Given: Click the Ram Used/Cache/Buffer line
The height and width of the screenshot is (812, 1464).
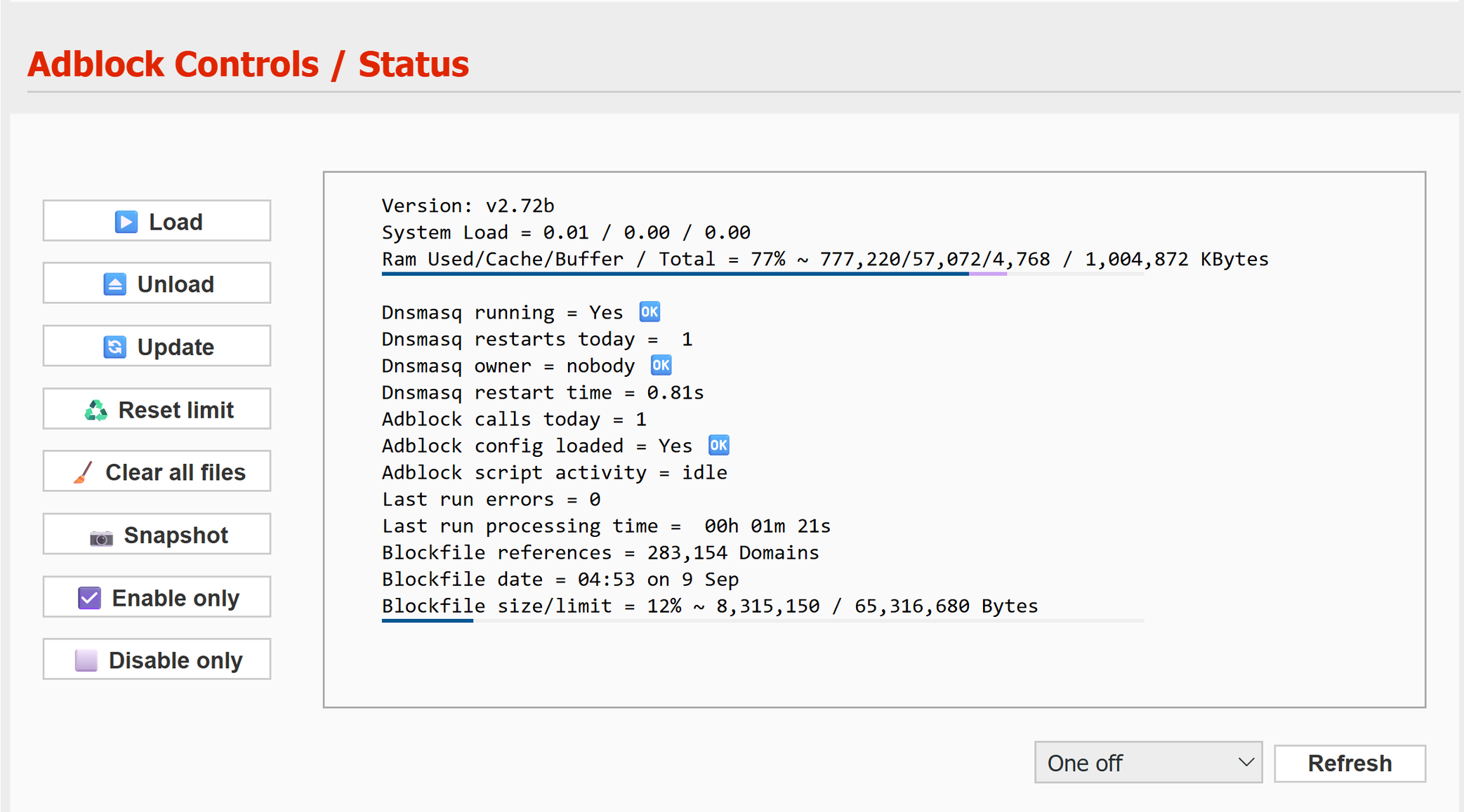Looking at the screenshot, I should tap(825, 259).
